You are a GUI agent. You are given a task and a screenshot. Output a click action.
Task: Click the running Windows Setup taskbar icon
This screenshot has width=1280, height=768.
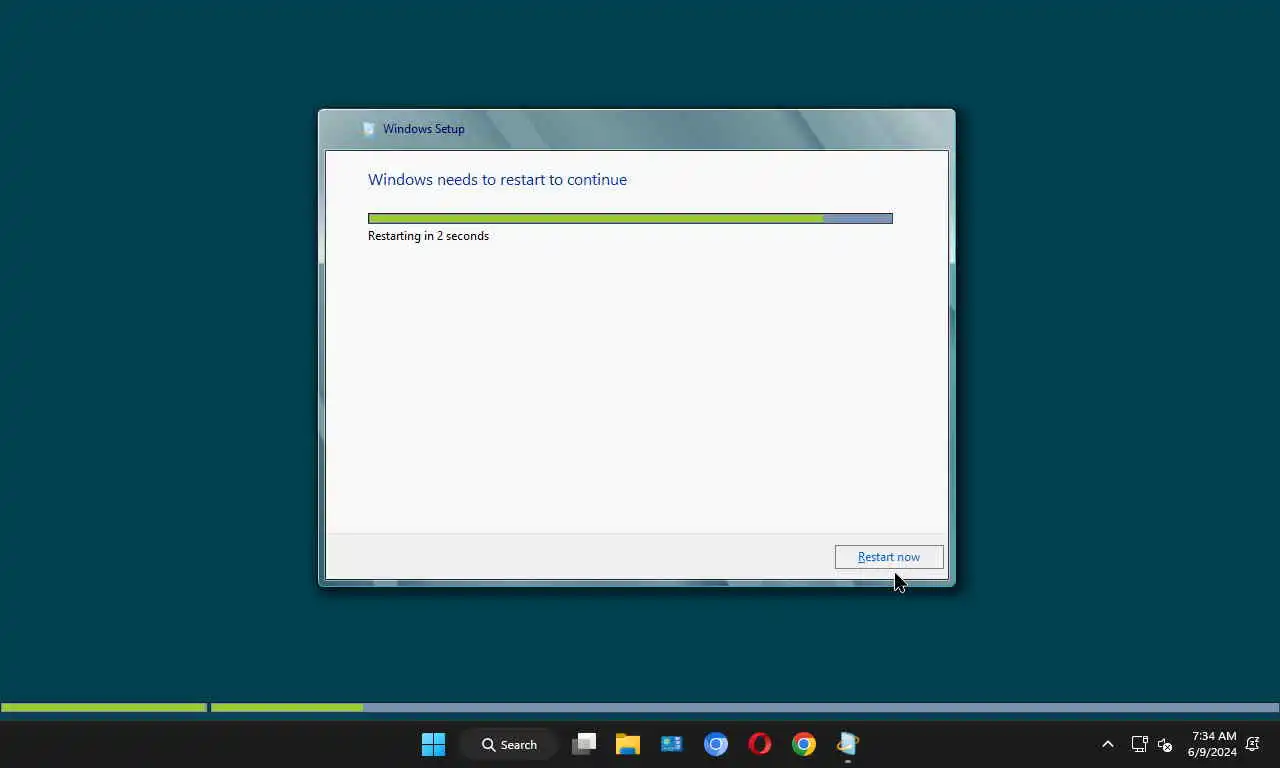(x=848, y=744)
